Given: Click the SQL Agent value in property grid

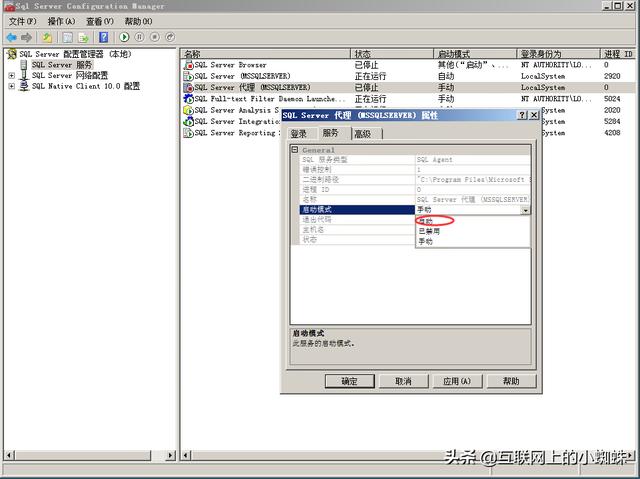Looking at the screenshot, I should (435, 160).
